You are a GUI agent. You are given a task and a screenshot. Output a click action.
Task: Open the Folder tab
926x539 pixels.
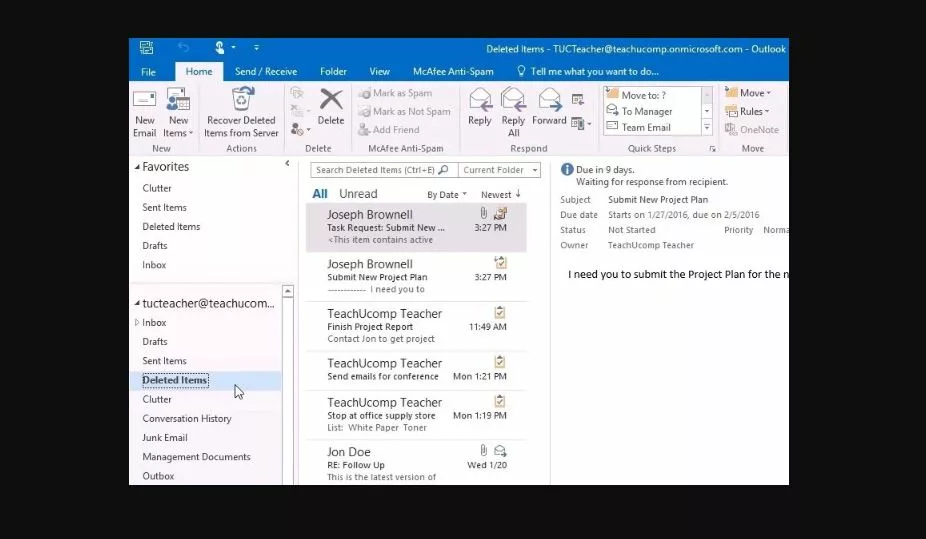tap(333, 71)
